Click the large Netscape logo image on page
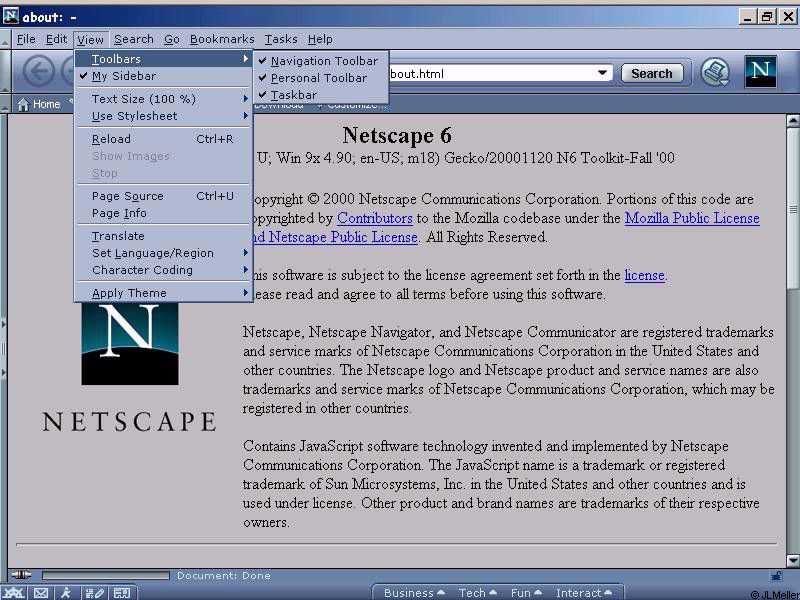800x600 pixels. pos(130,343)
